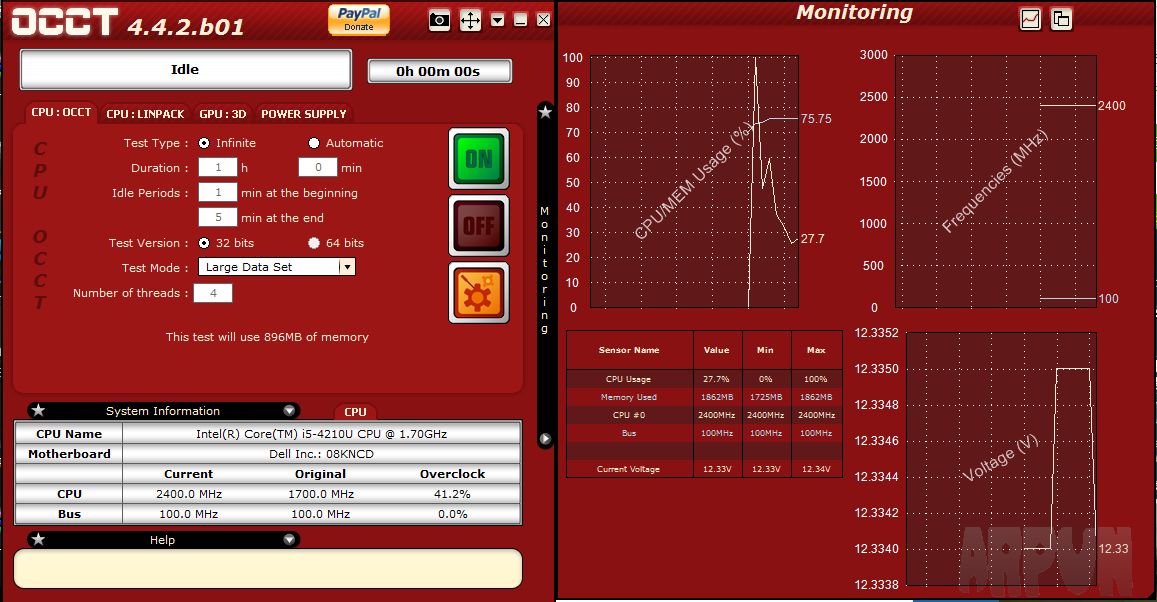
Task: Collapse the System Information section
Action: 289,410
